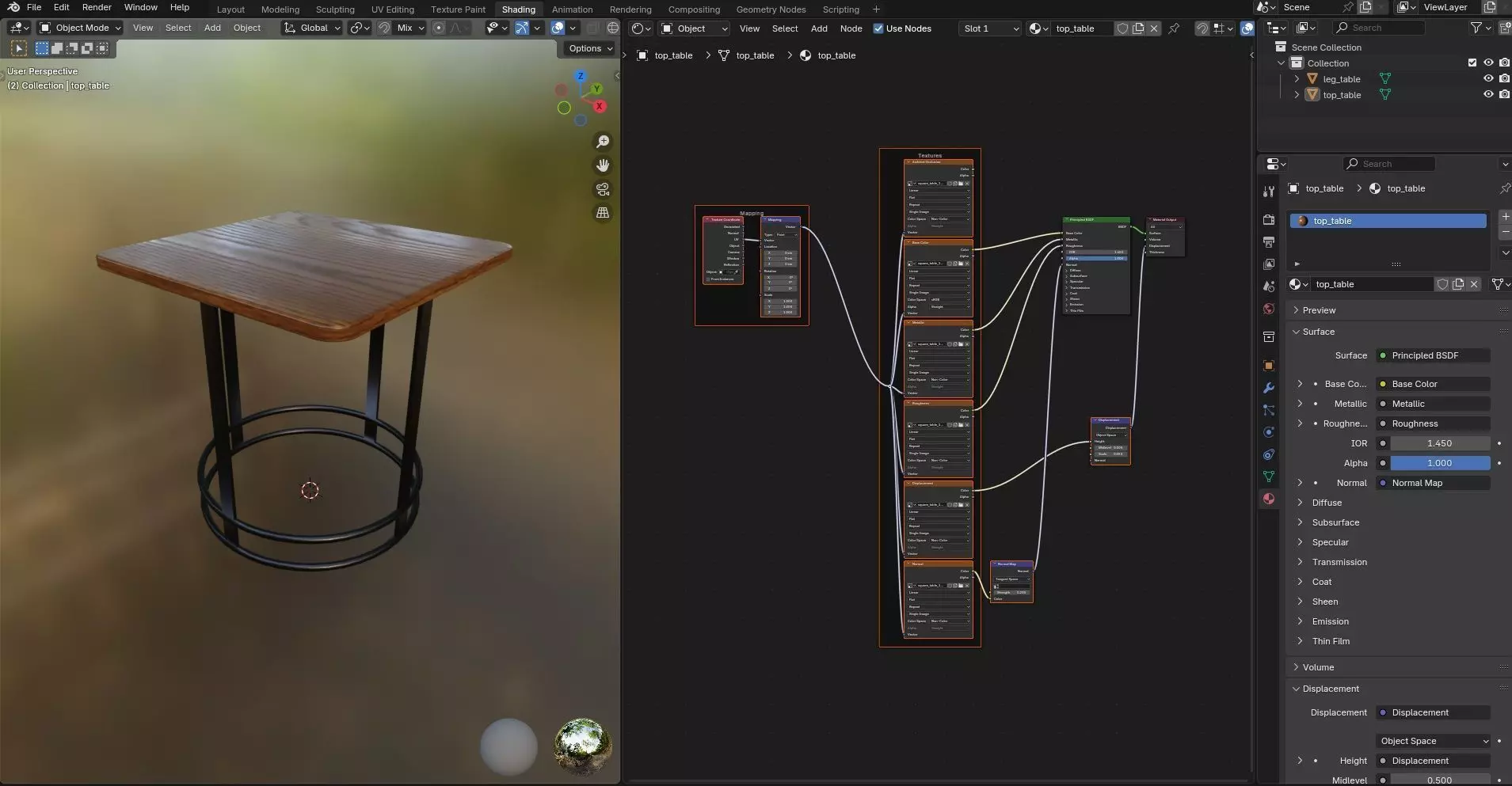Open the Physics properties tab

coord(1269,432)
